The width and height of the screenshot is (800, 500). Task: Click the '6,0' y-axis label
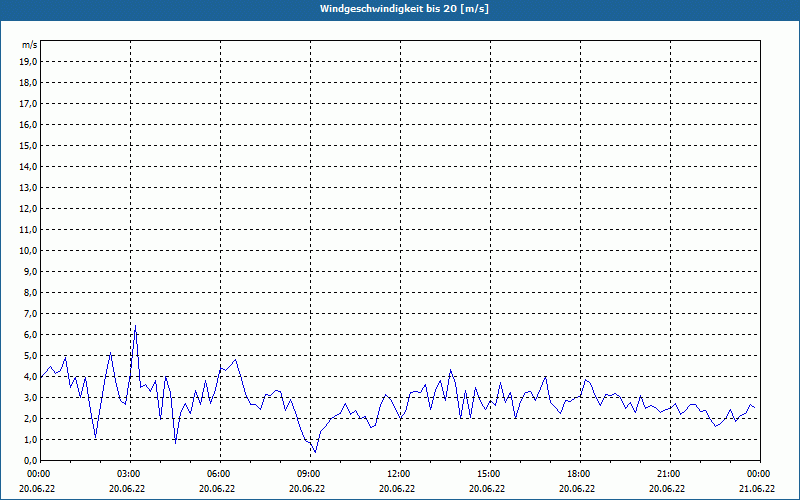[x=32, y=335]
